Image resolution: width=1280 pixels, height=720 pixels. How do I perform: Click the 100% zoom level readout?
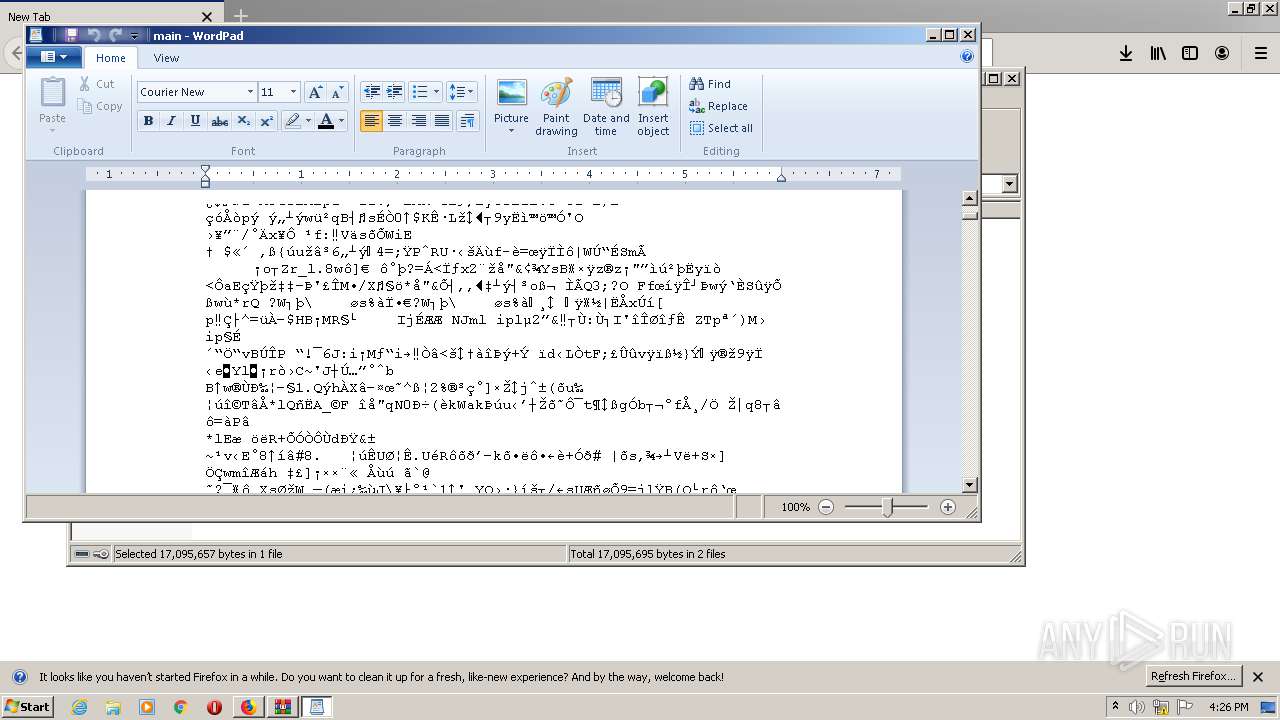coord(795,507)
